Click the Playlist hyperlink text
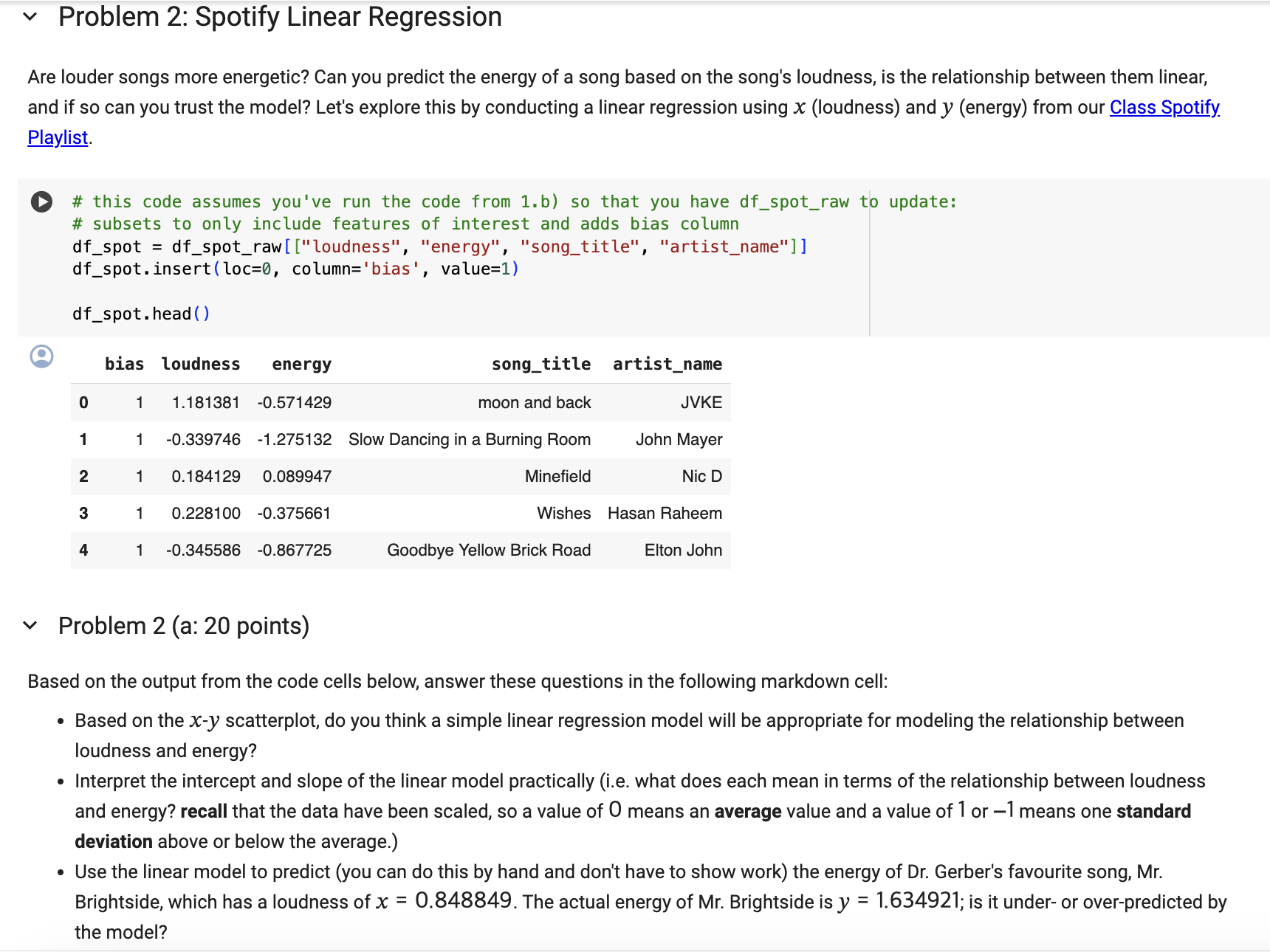 [x=57, y=137]
